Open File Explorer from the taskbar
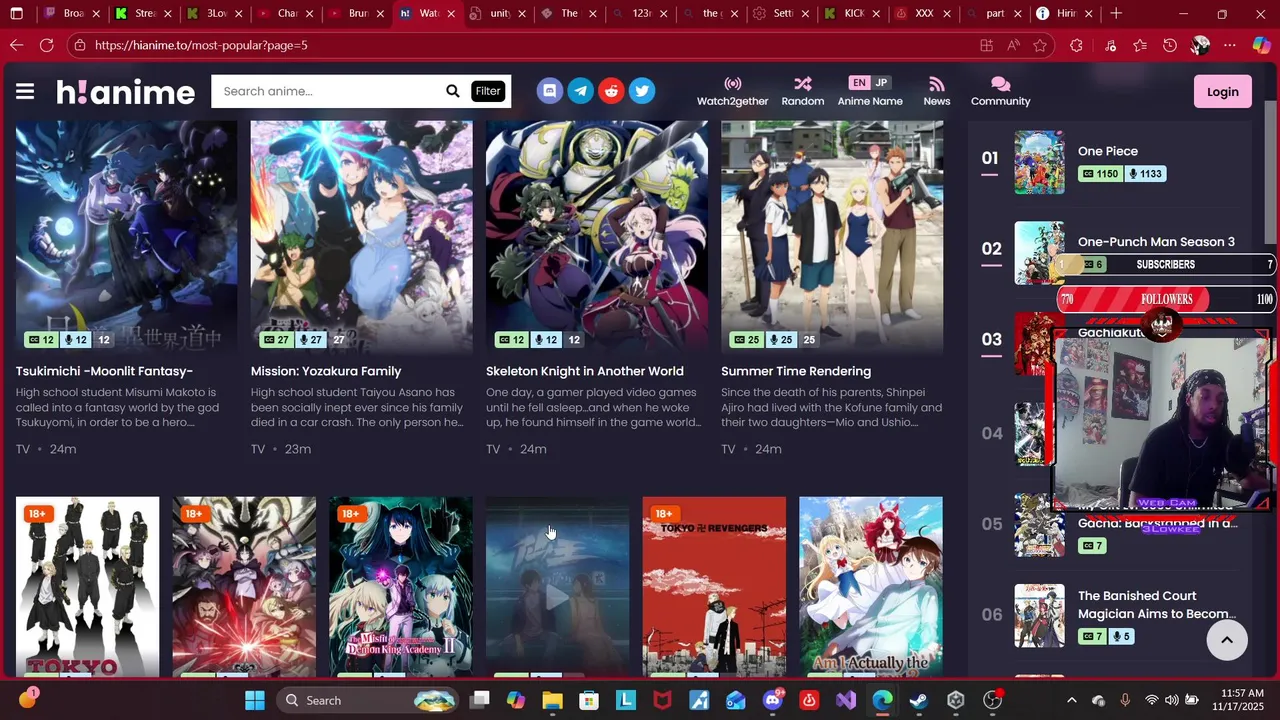 [x=552, y=700]
